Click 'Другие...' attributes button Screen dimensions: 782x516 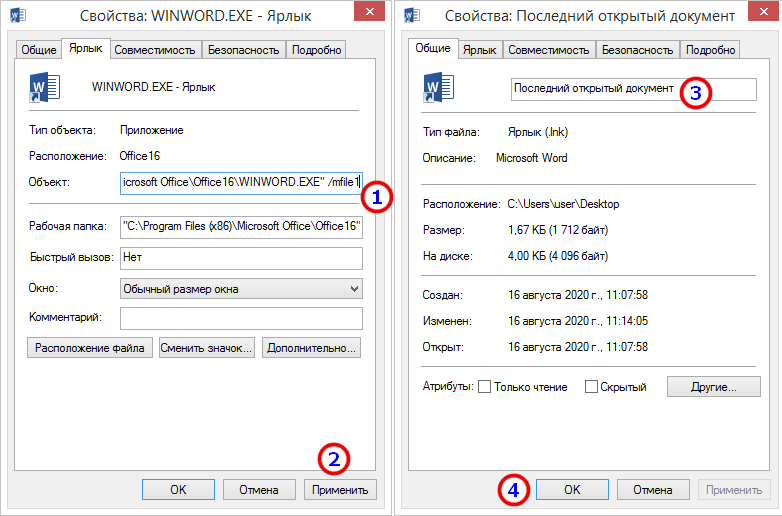pyautogui.click(x=714, y=387)
